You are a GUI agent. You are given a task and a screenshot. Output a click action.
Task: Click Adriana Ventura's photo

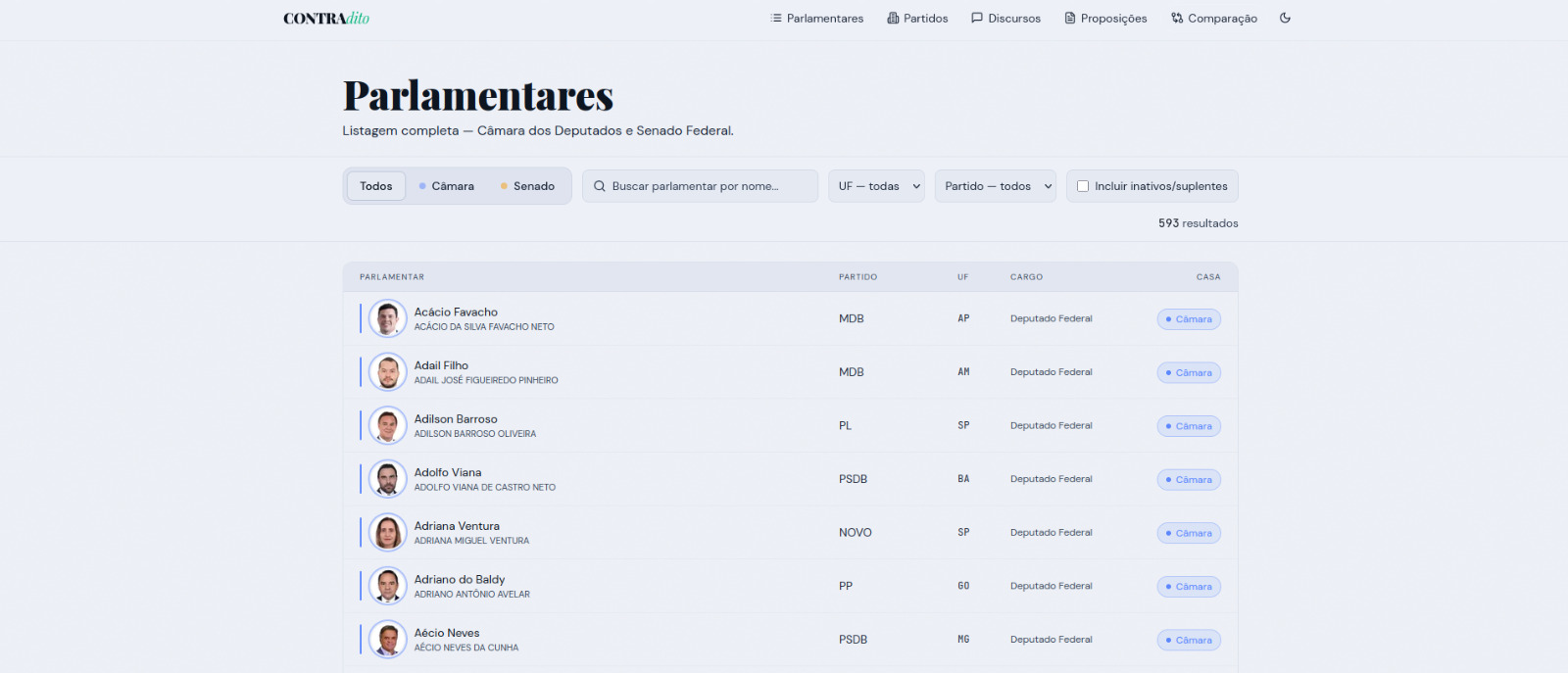(x=388, y=533)
